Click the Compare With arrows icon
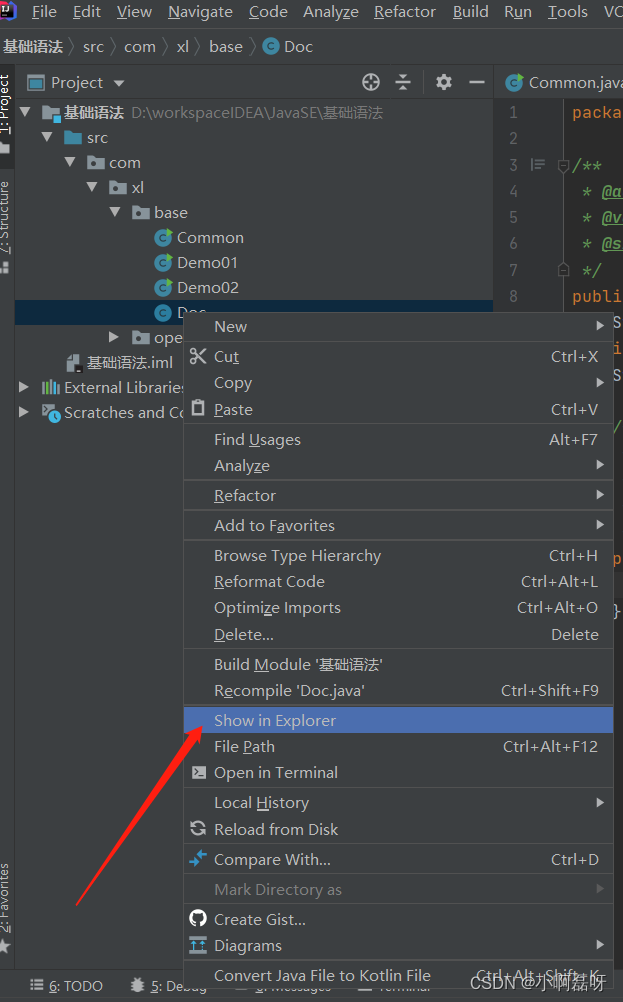The width and height of the screenshot is (623, 1002). (x=198, y=859)
